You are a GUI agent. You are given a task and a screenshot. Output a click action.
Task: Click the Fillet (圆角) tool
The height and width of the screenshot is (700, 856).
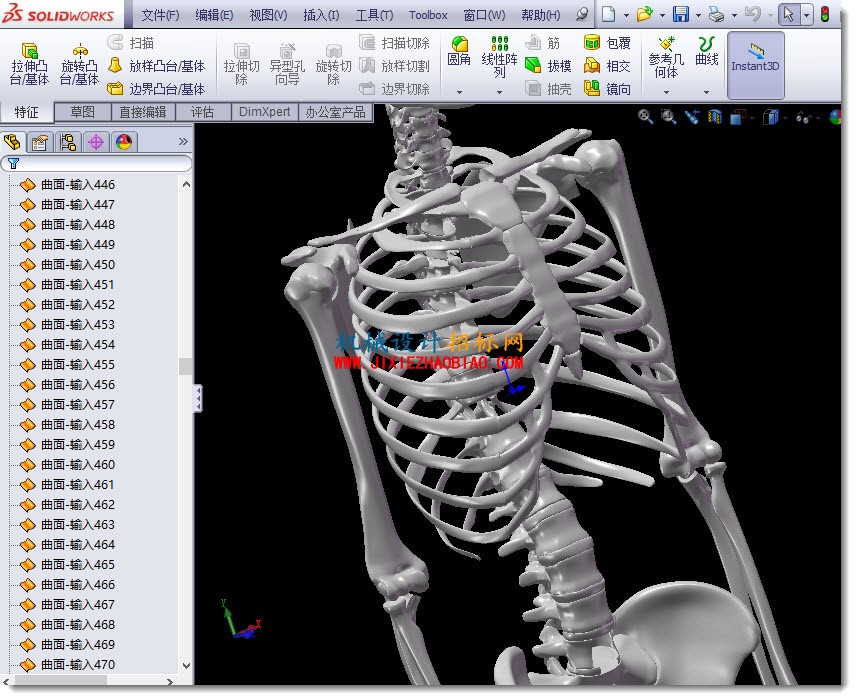[x=459, y=51]
